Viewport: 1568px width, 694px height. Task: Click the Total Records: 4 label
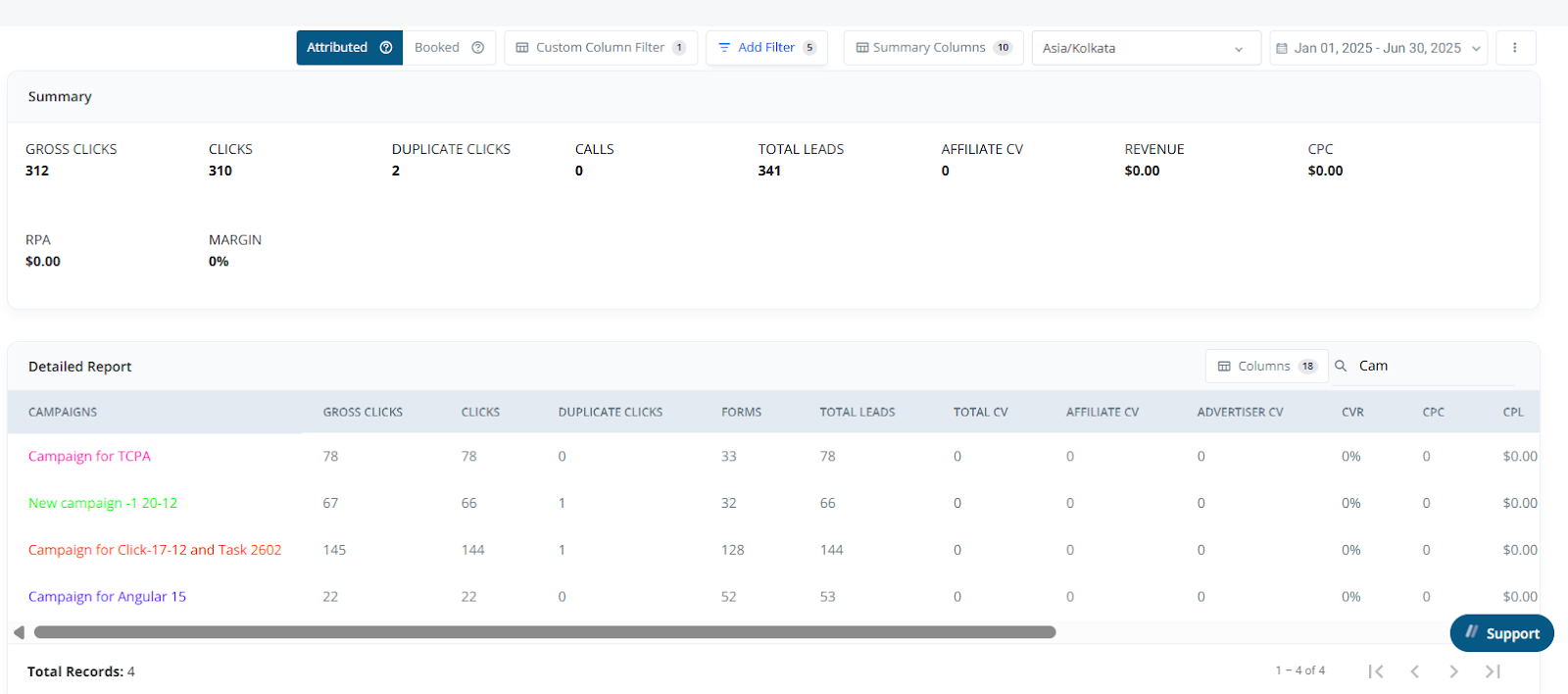click(81, 671)
